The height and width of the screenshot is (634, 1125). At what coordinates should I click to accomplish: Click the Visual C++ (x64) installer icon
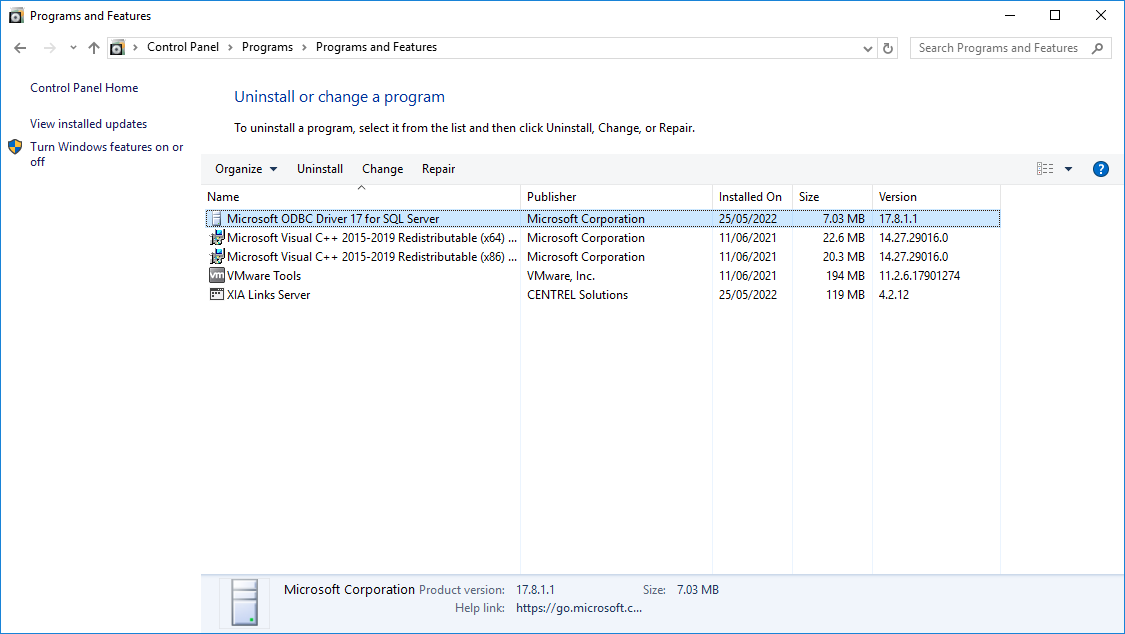[217, 237]
